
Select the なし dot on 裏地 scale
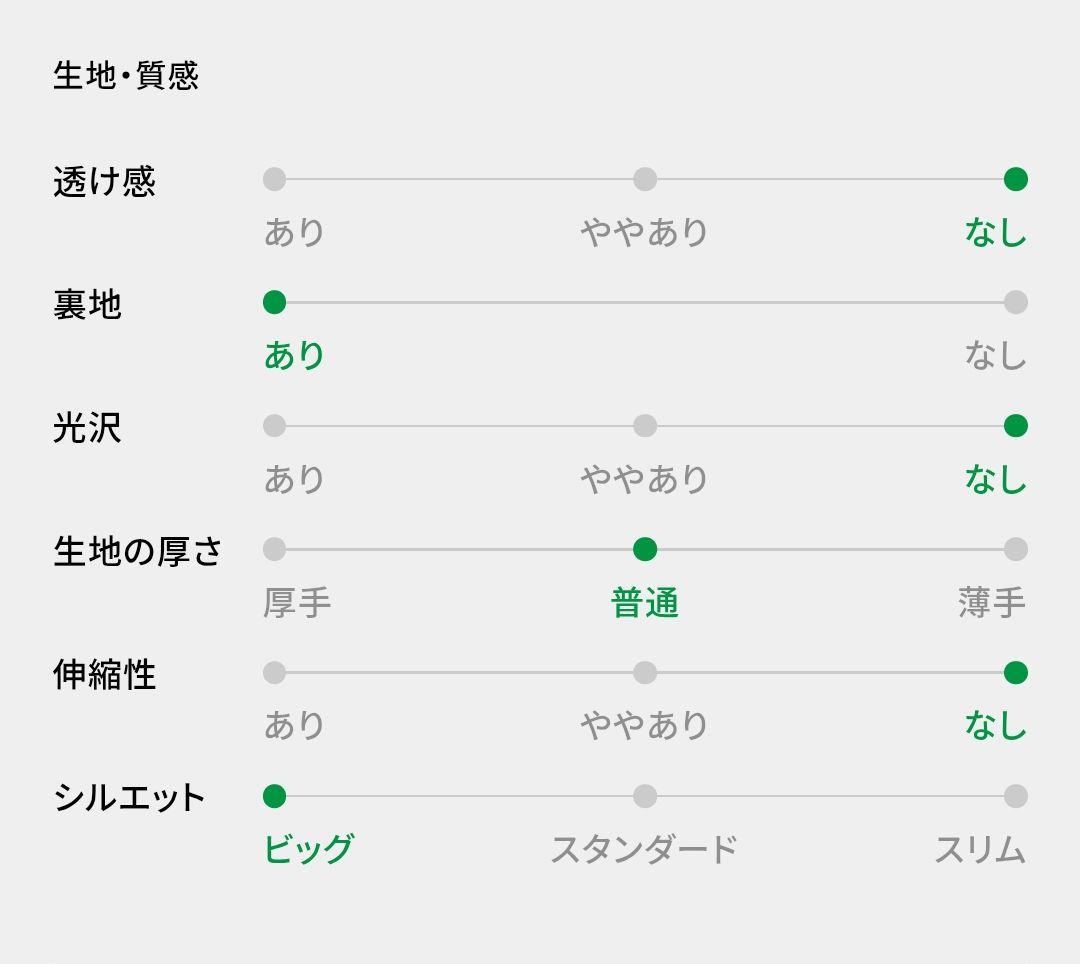pyautogui.click(x=1016, y=303)
